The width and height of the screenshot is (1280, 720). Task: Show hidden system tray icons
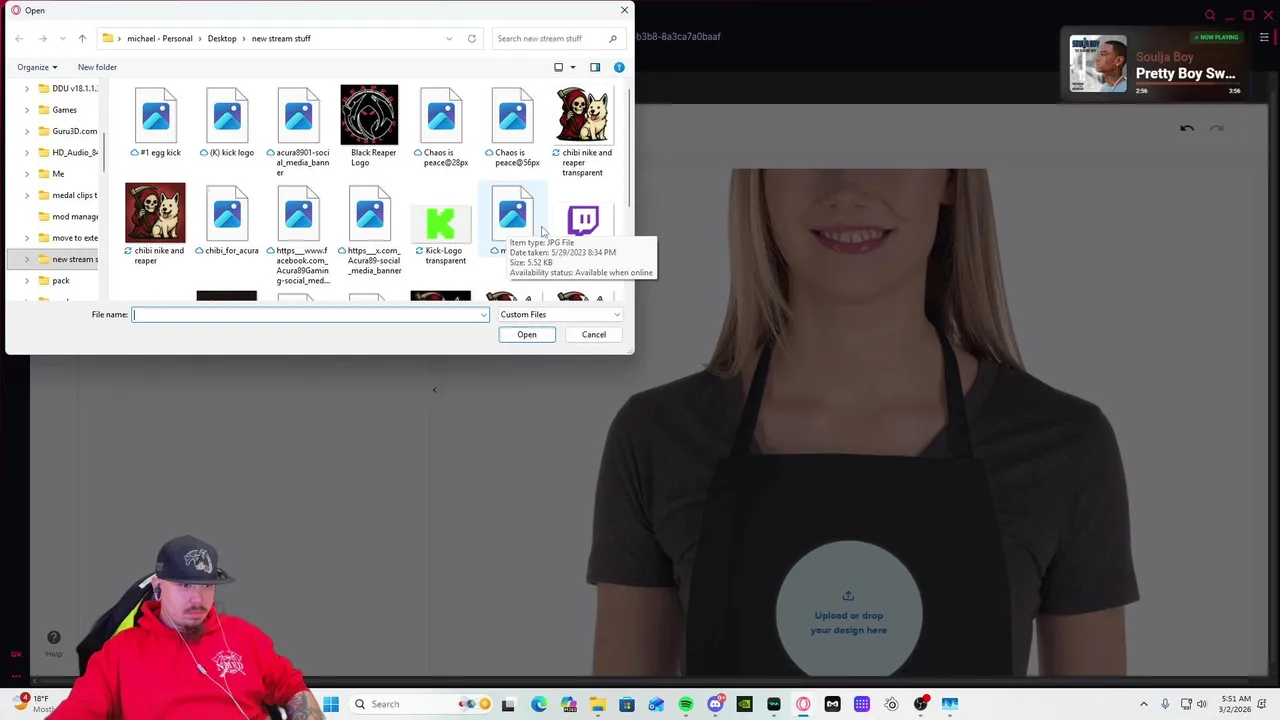(1143, 704)
